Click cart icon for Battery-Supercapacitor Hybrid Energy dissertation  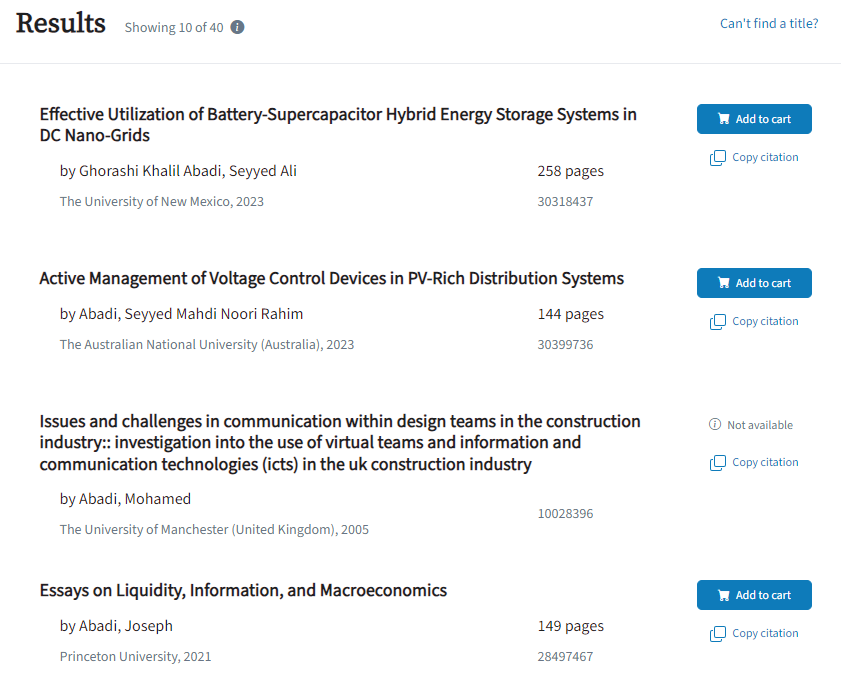point(724,119)
